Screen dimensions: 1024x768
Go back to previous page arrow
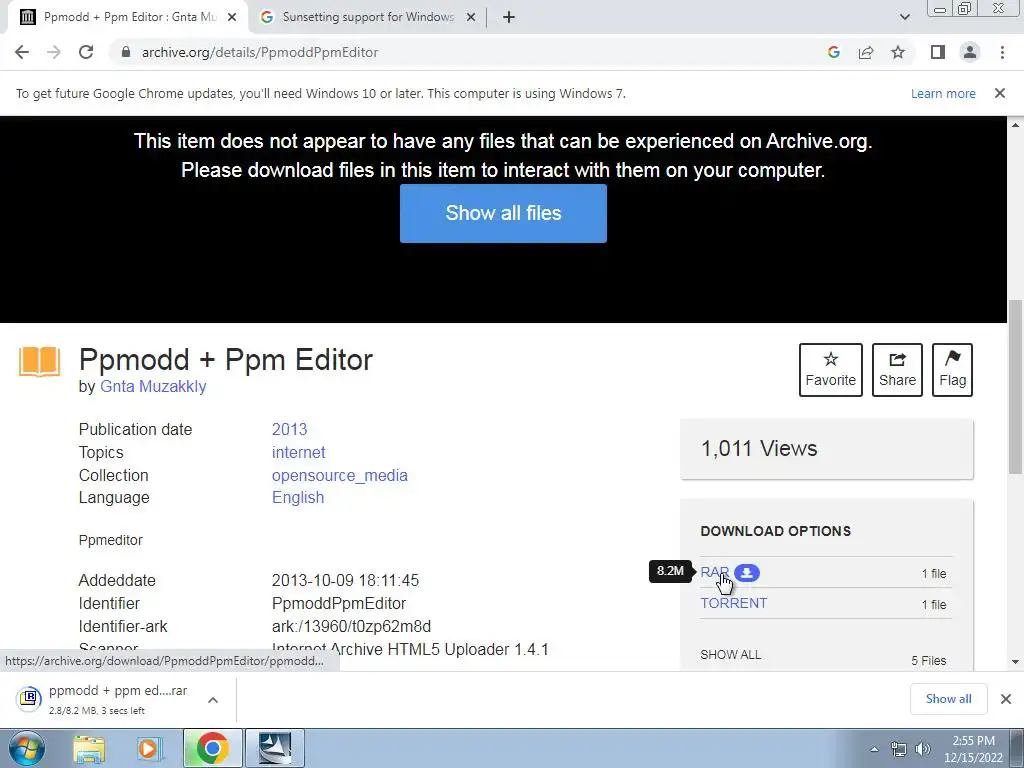(x=22, y=52)
